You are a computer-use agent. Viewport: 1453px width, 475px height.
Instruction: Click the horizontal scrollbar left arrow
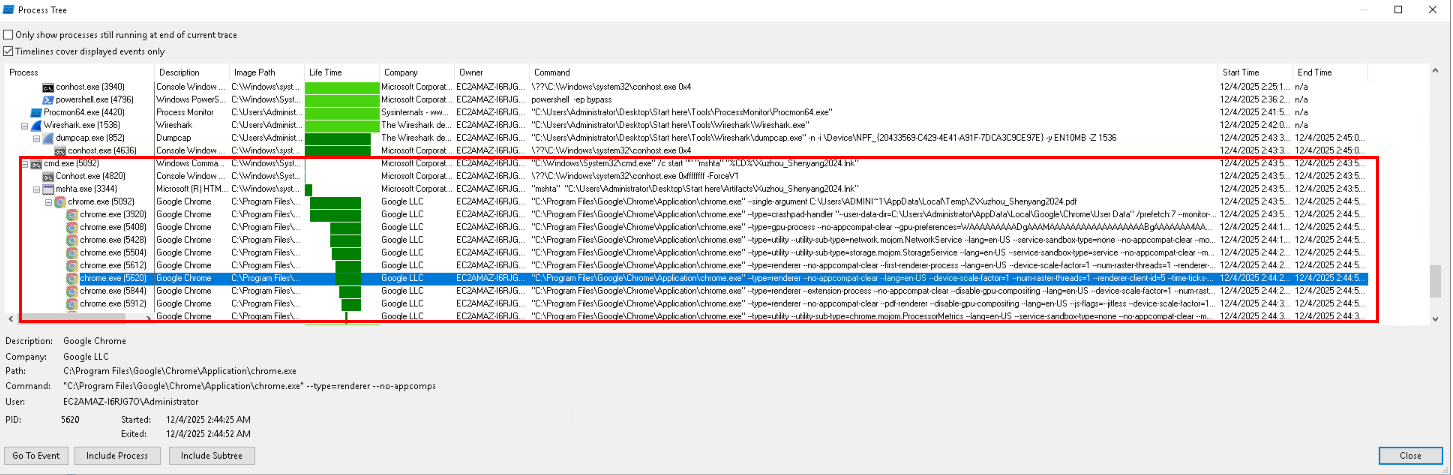tap(11, 317)
